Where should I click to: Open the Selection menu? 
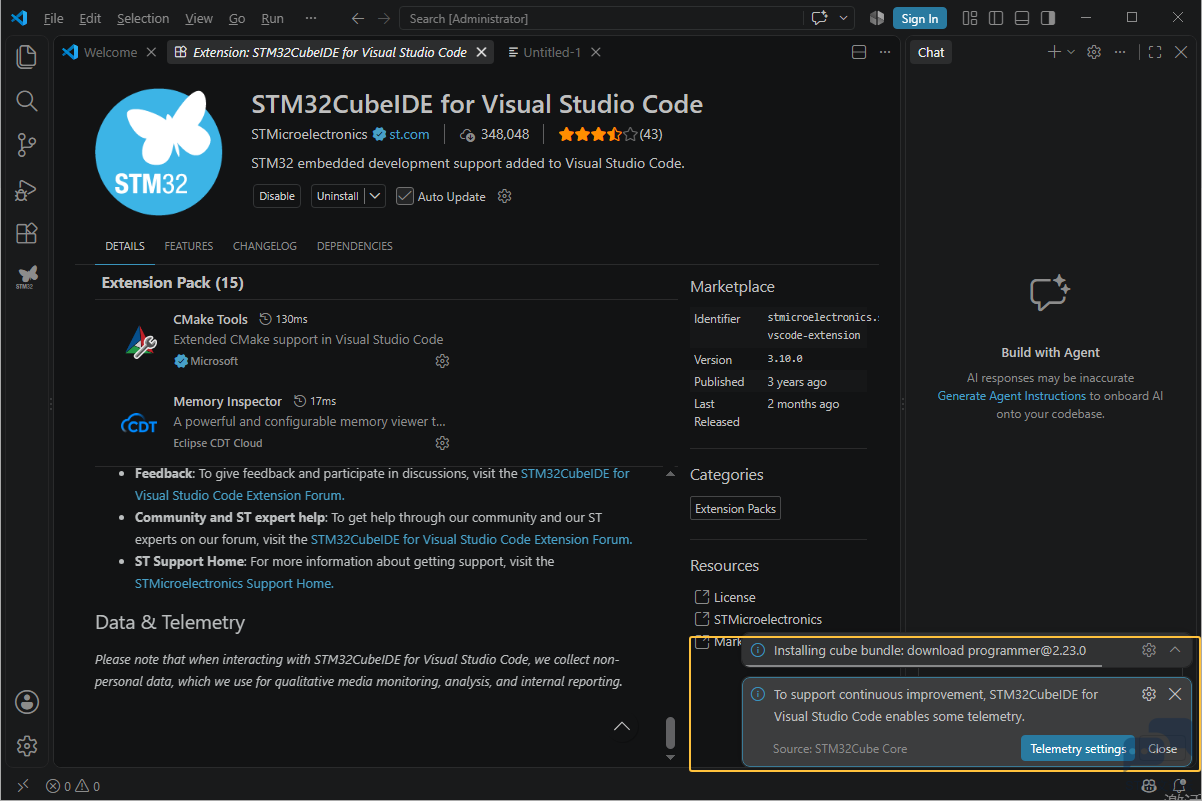pos(143,18)
